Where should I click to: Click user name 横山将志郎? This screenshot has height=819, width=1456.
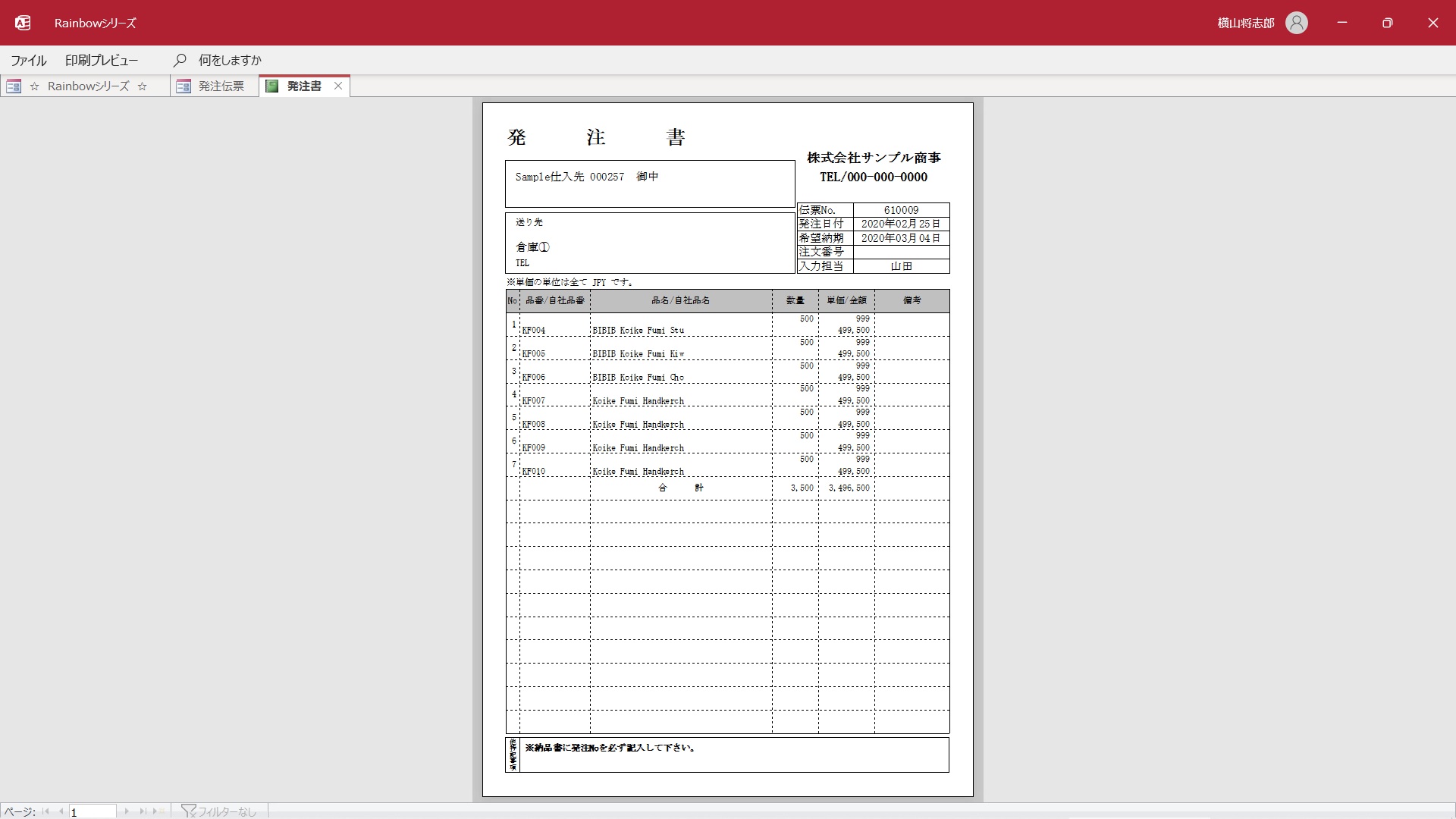pos(1245,24)
